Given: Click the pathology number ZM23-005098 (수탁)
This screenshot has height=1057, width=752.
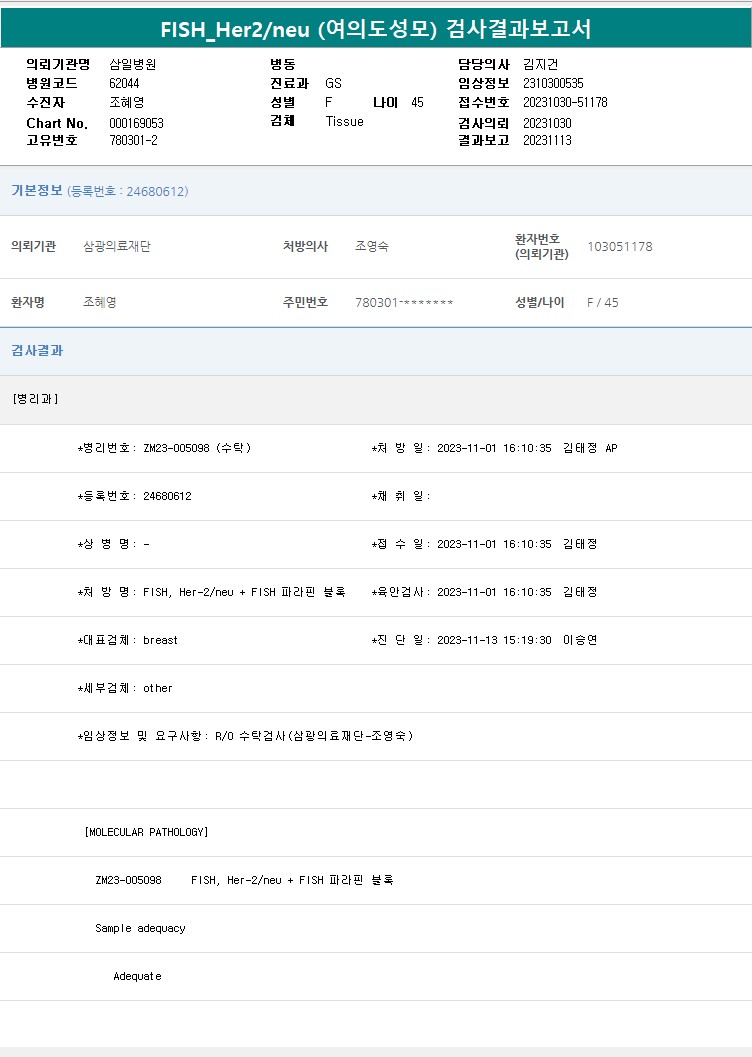Looking at the screenshot, I should [196, 448].
